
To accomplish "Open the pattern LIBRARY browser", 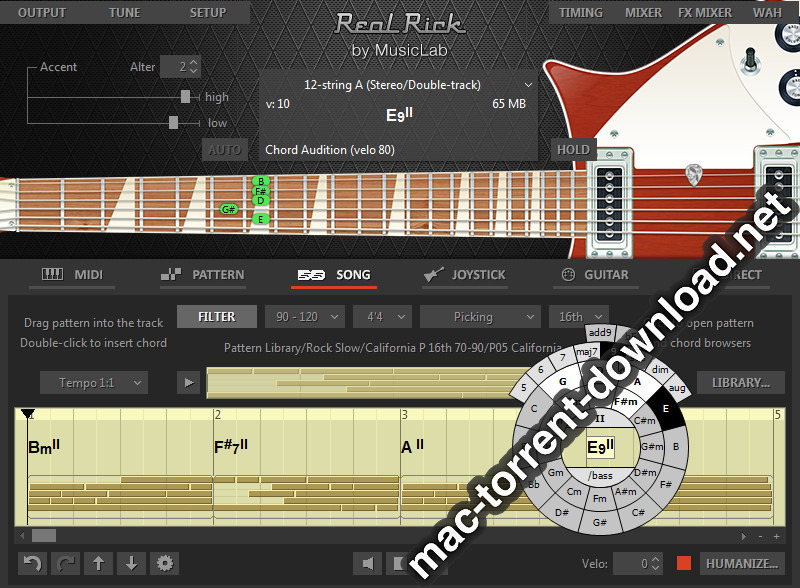I will 740,382.
